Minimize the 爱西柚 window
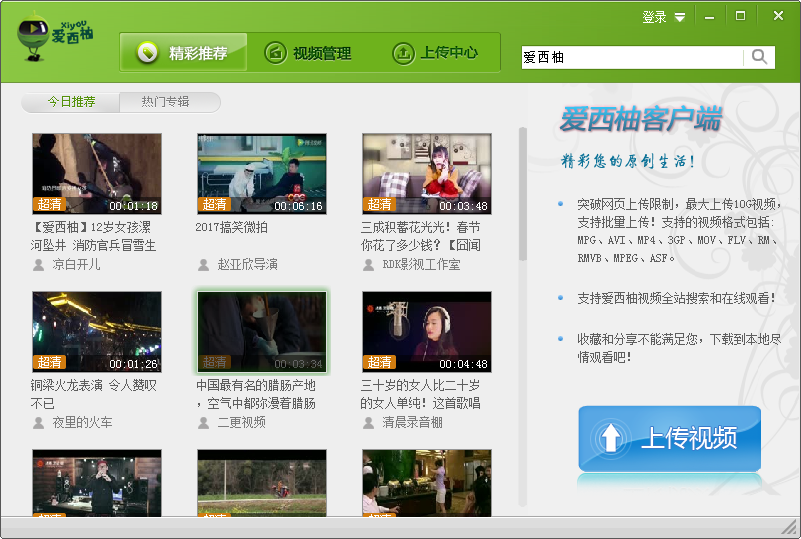 coord(709,17)
